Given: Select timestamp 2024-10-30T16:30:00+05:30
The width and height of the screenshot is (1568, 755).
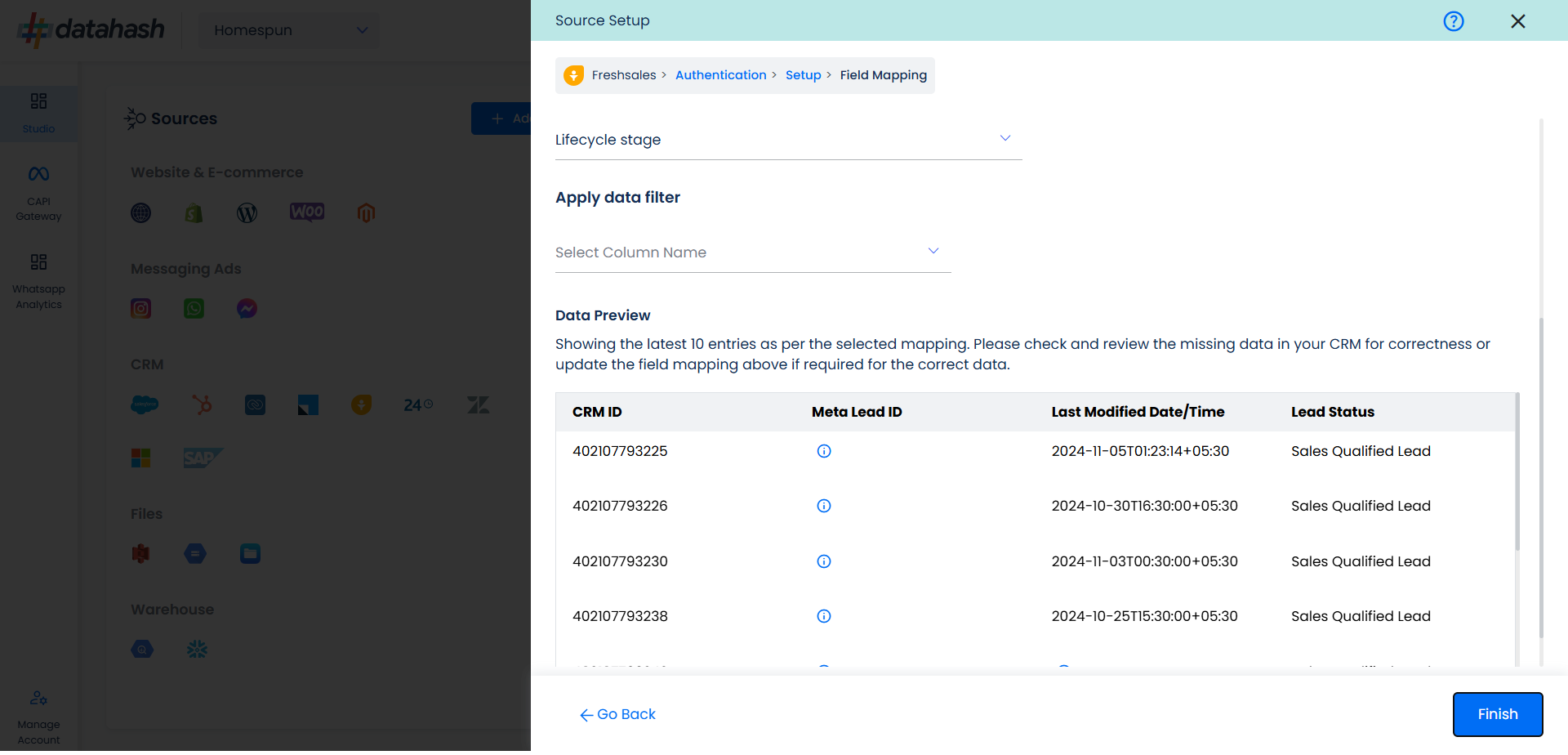Looking at the screenshot, I should pos(1144,506).
